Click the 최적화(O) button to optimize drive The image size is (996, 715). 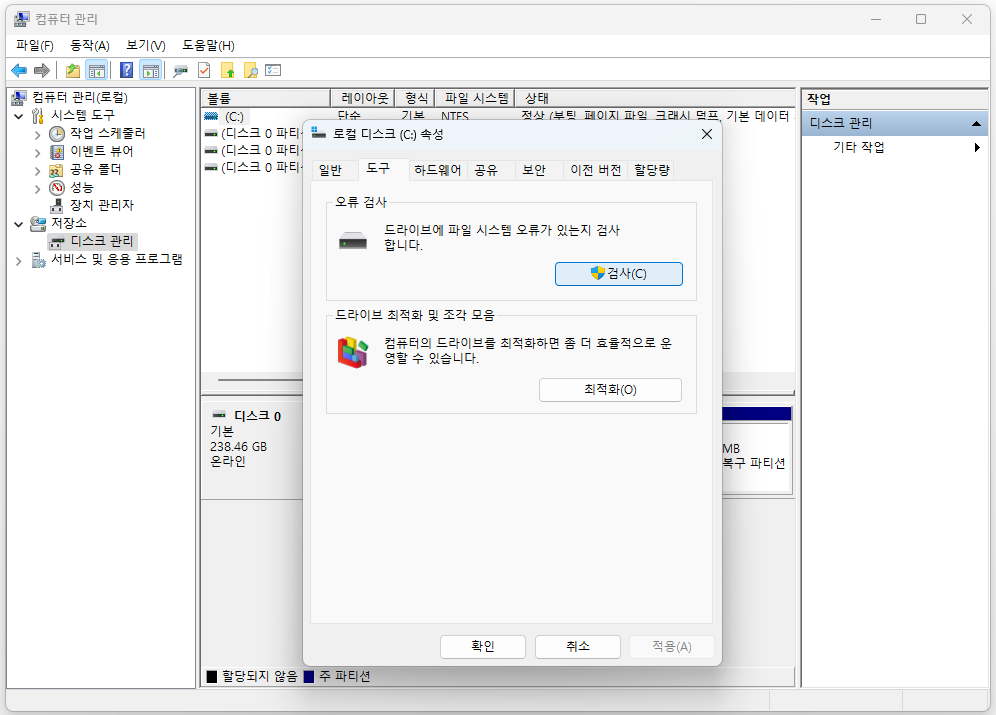610,390
